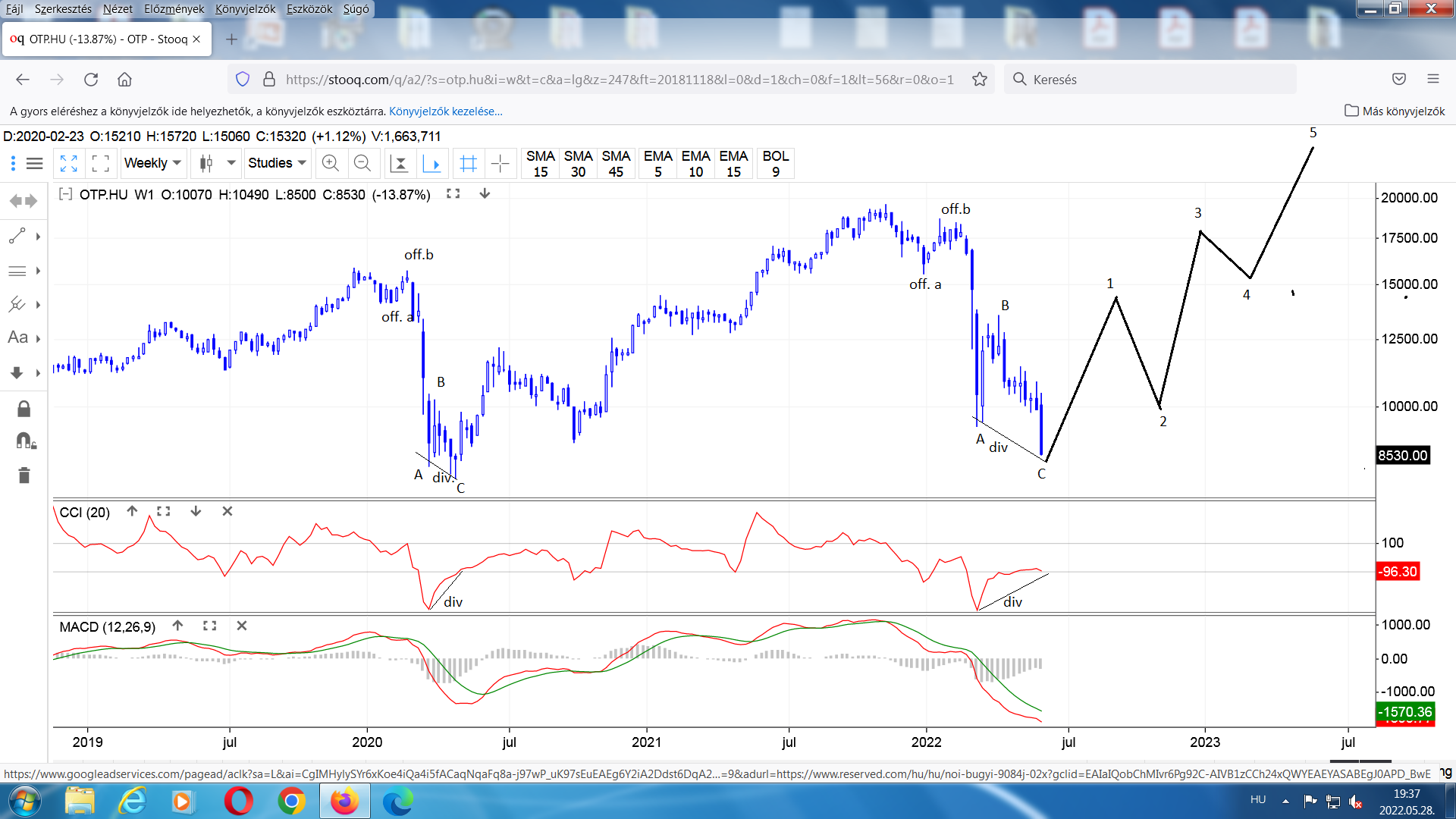1456x819 pixels.
Task: Open the Könyvjelzők menu
Action: point(245,9)
